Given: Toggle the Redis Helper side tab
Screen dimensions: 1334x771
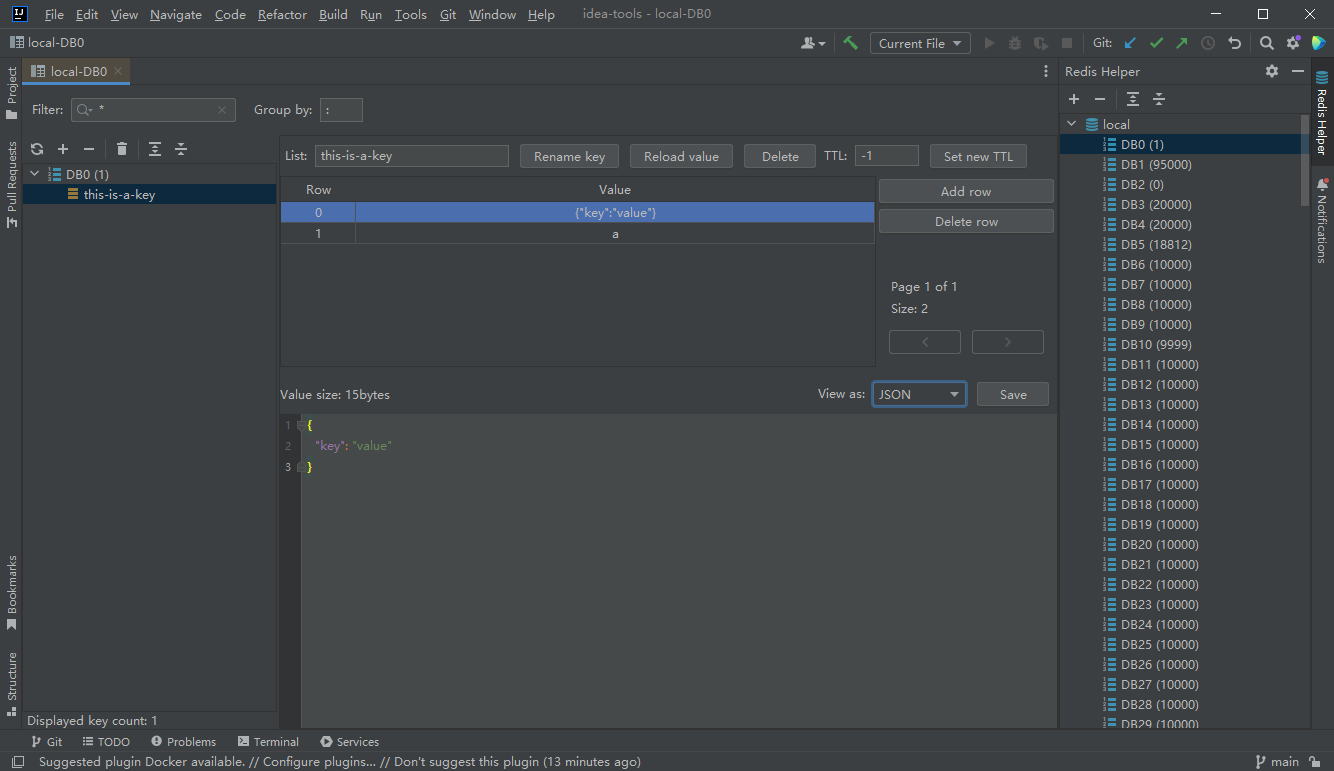Looking at the screenshot, I should (1322, 113).
